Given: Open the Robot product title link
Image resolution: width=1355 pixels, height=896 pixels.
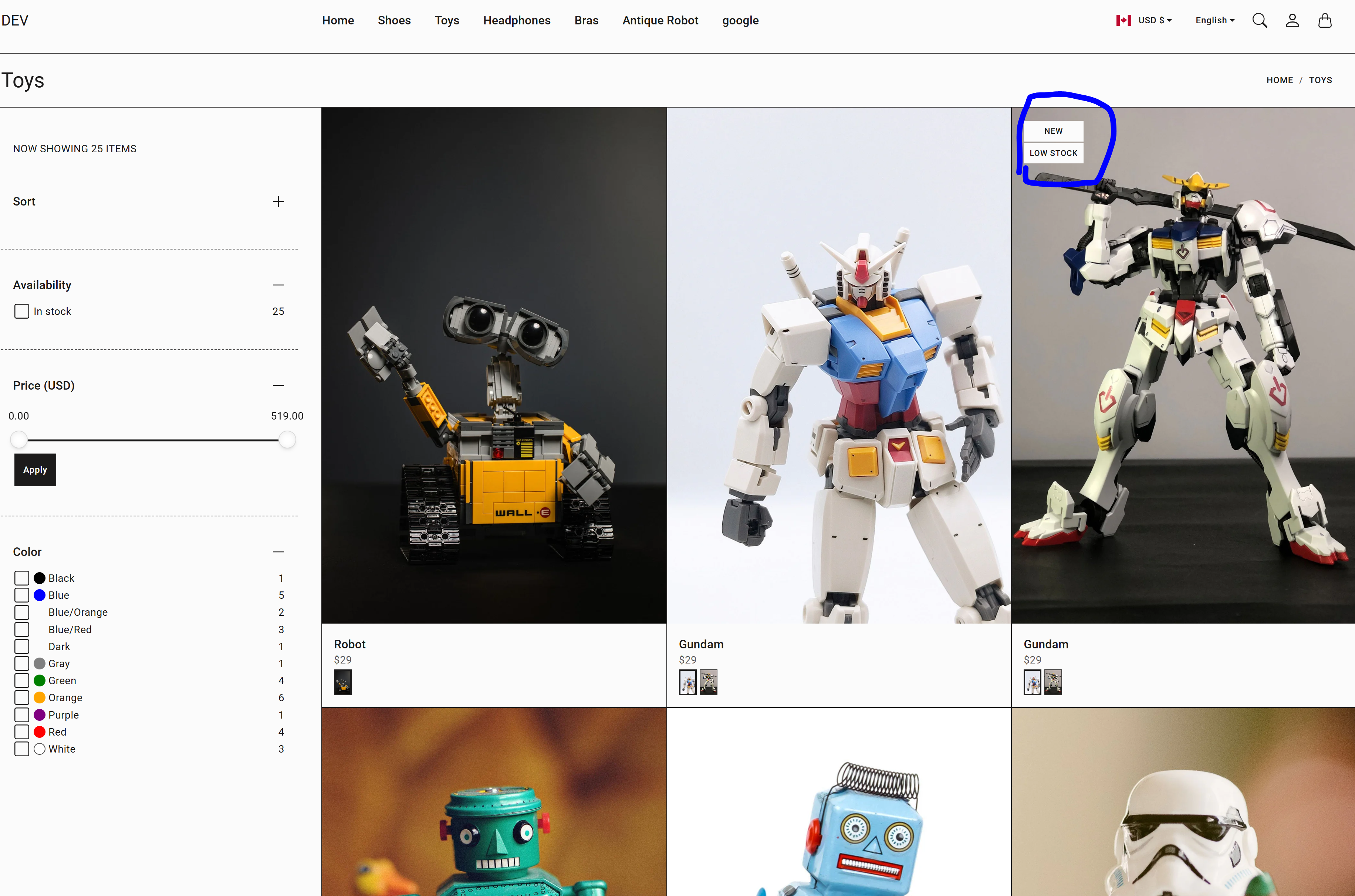Looking at the screenshot, I should [349, 645].
